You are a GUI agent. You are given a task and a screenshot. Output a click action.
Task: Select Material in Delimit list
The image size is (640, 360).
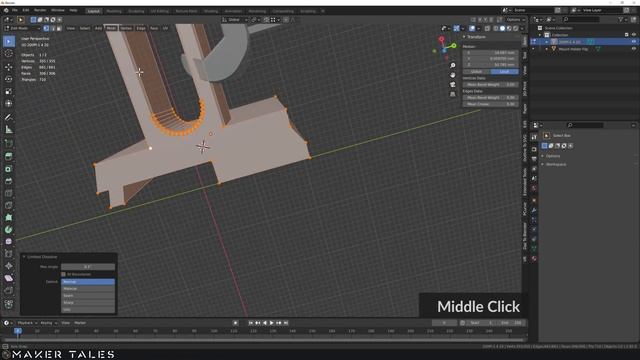(x=88, y=289)
